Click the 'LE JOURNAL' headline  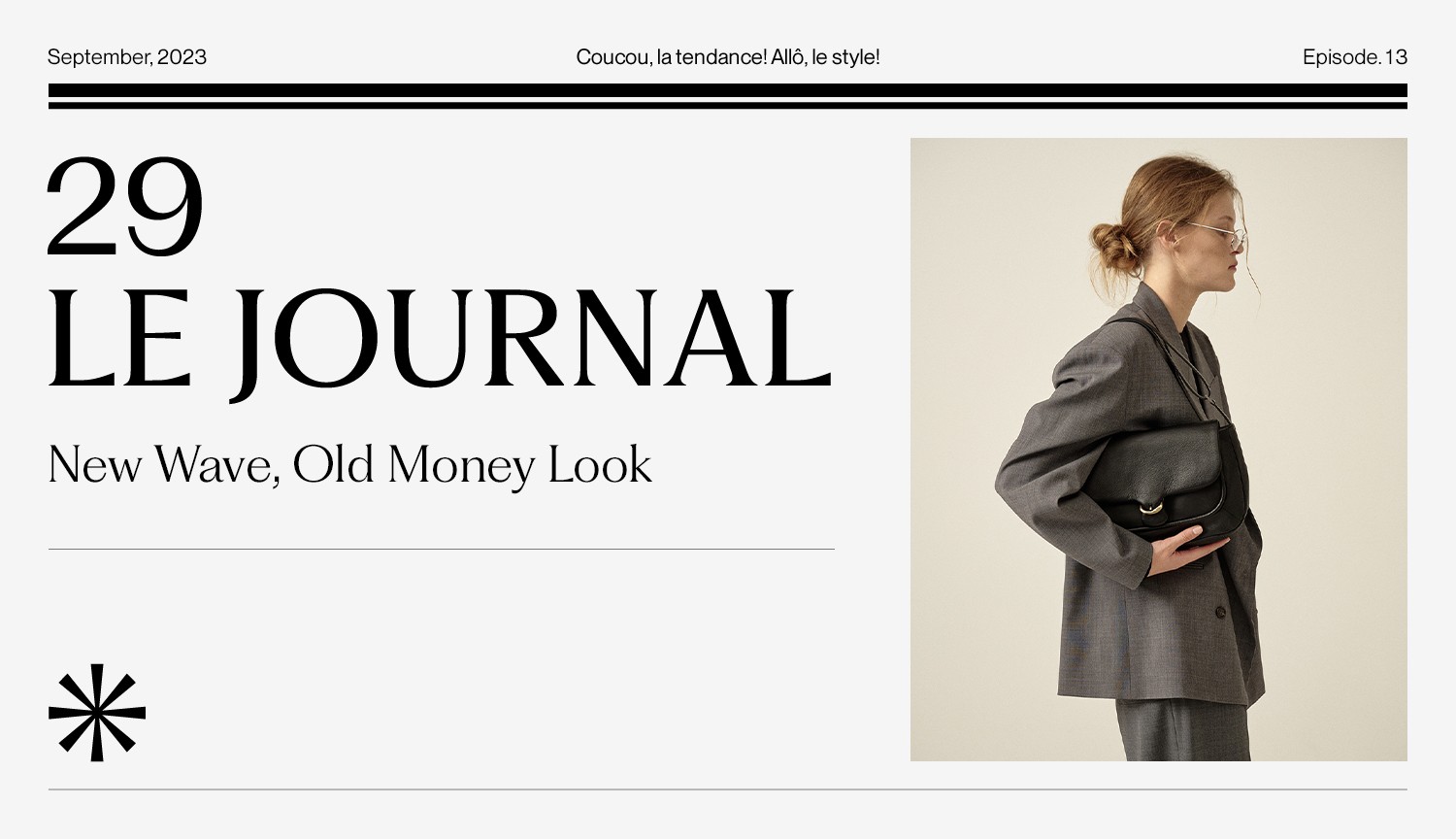click(x=440, y=340)
